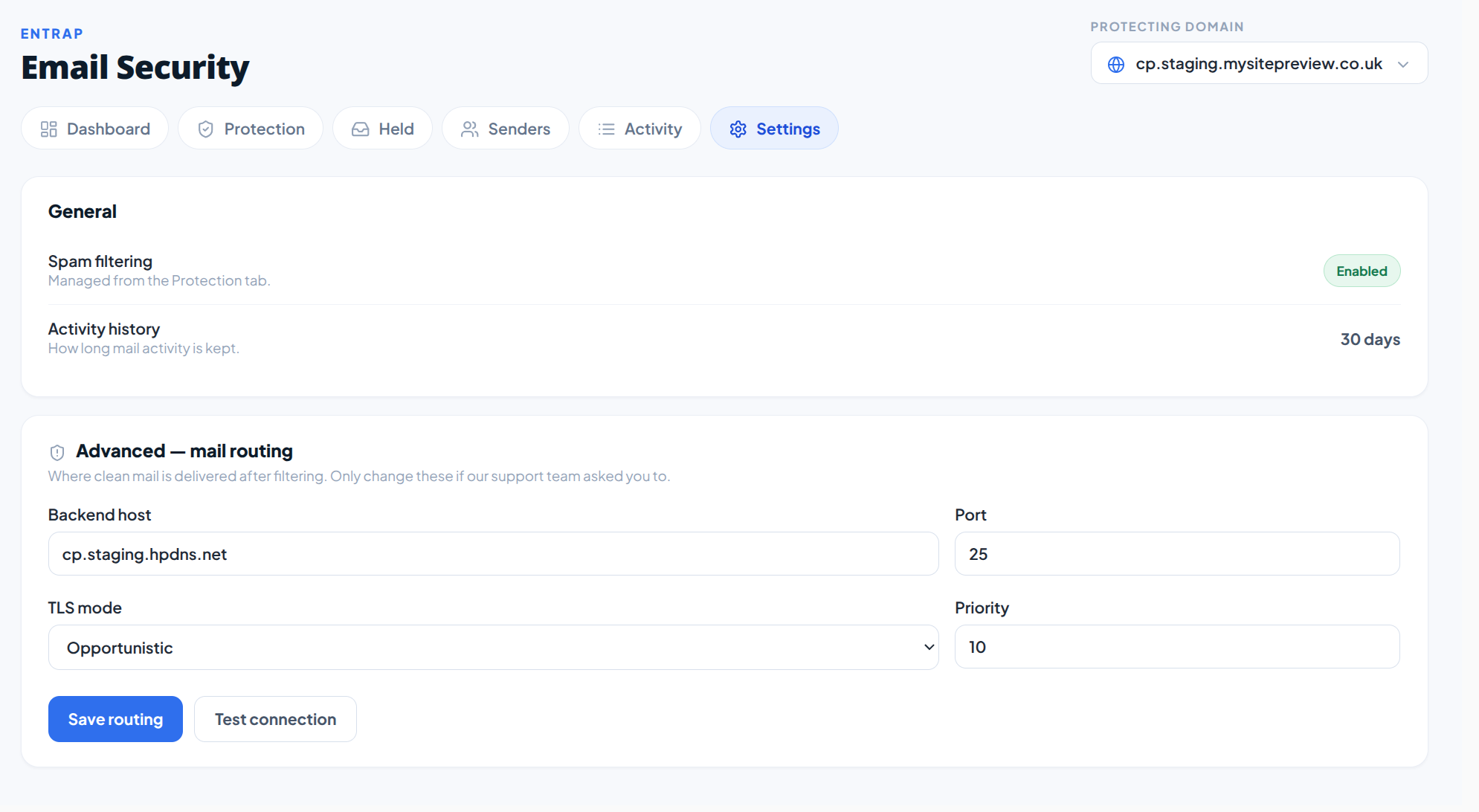Switch to the Protection tab

coord(251,129)
